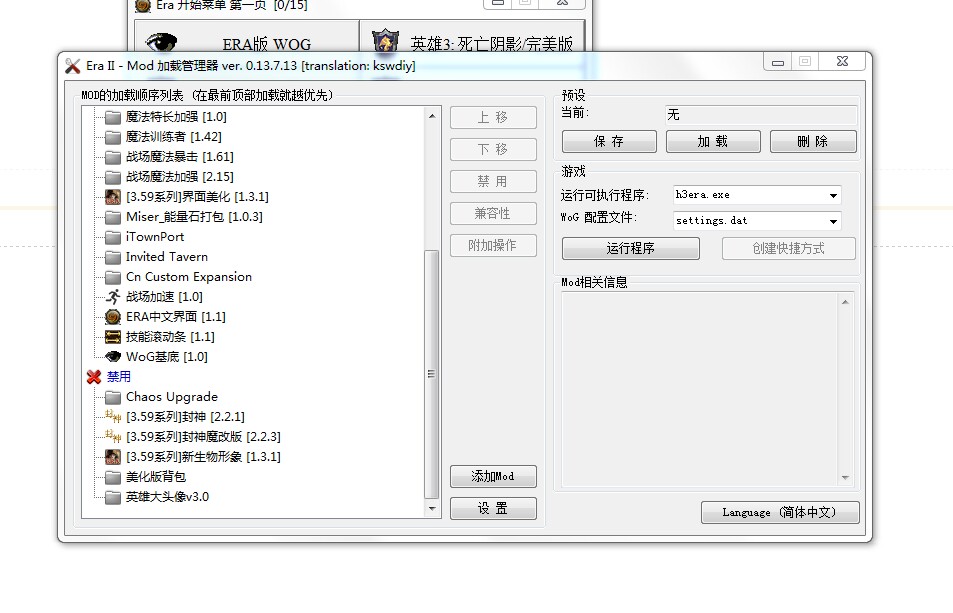Open the 运行可执行程序 dropdown showing h3era.exe
Screen dimensions: 953x613
coord(757,195)
